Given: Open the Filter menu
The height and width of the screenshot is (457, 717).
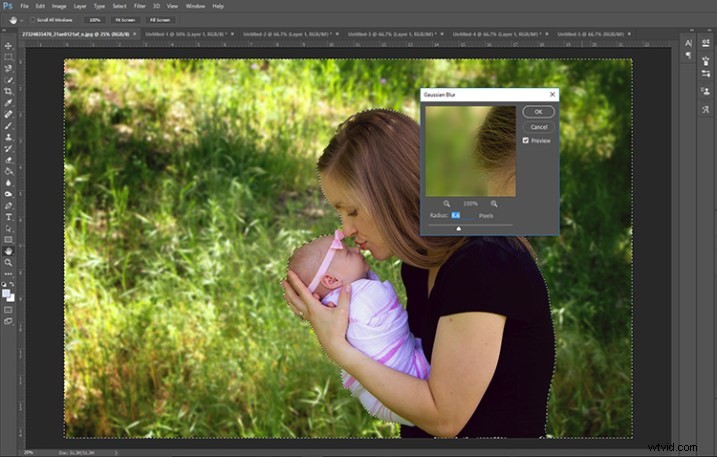Looking at the screenshot, I should pyautogui.click(x=139, y=6).
